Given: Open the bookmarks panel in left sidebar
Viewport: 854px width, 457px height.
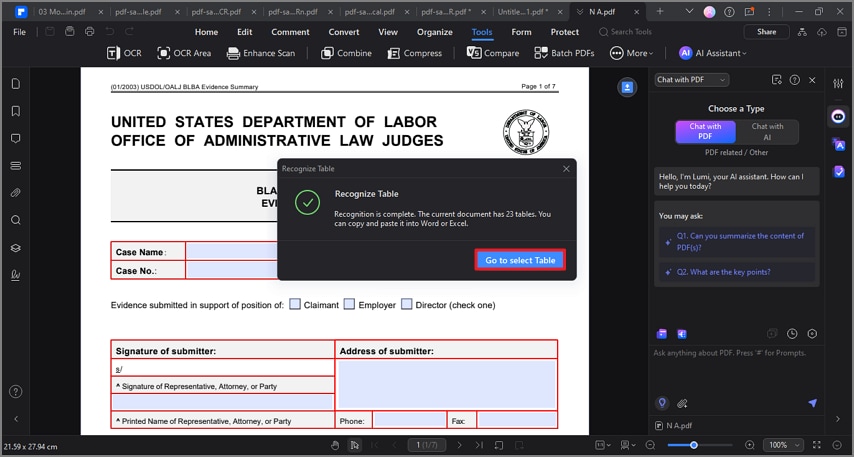Looking at the screenshot, I should click(x=16, y=111).
